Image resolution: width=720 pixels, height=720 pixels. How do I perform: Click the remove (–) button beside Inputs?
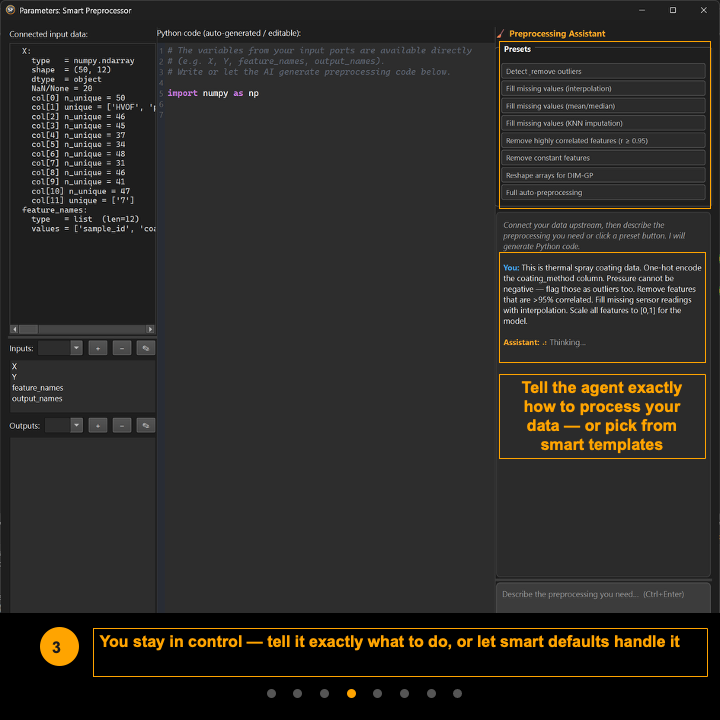click(122, 348)
